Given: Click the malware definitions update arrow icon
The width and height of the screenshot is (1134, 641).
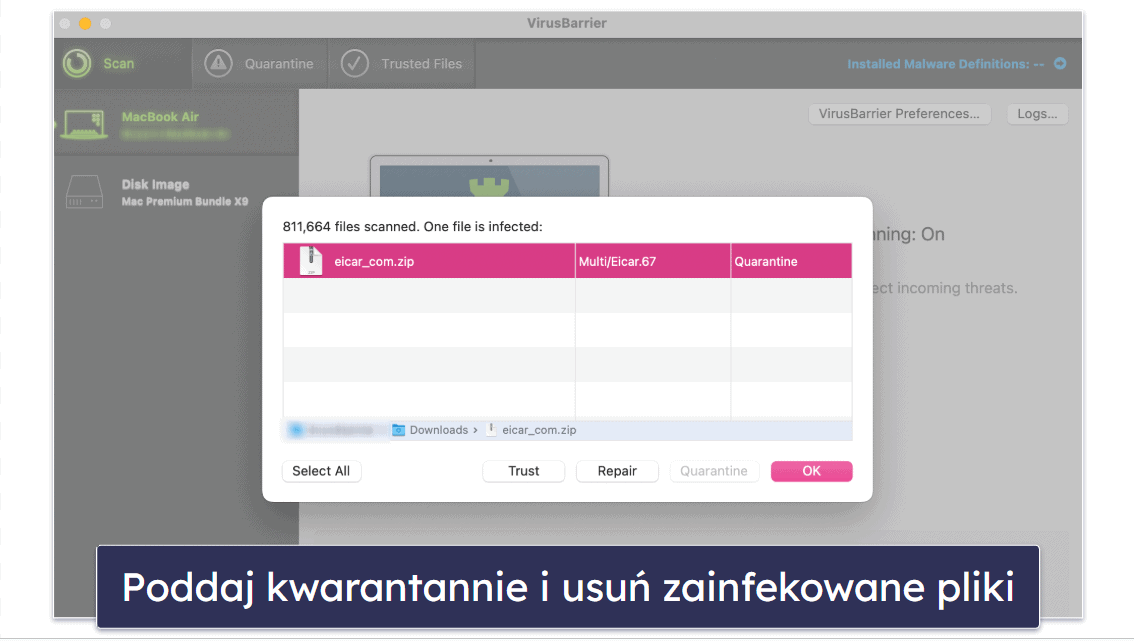Looking at the screenshot, I should coord(1060,64).
